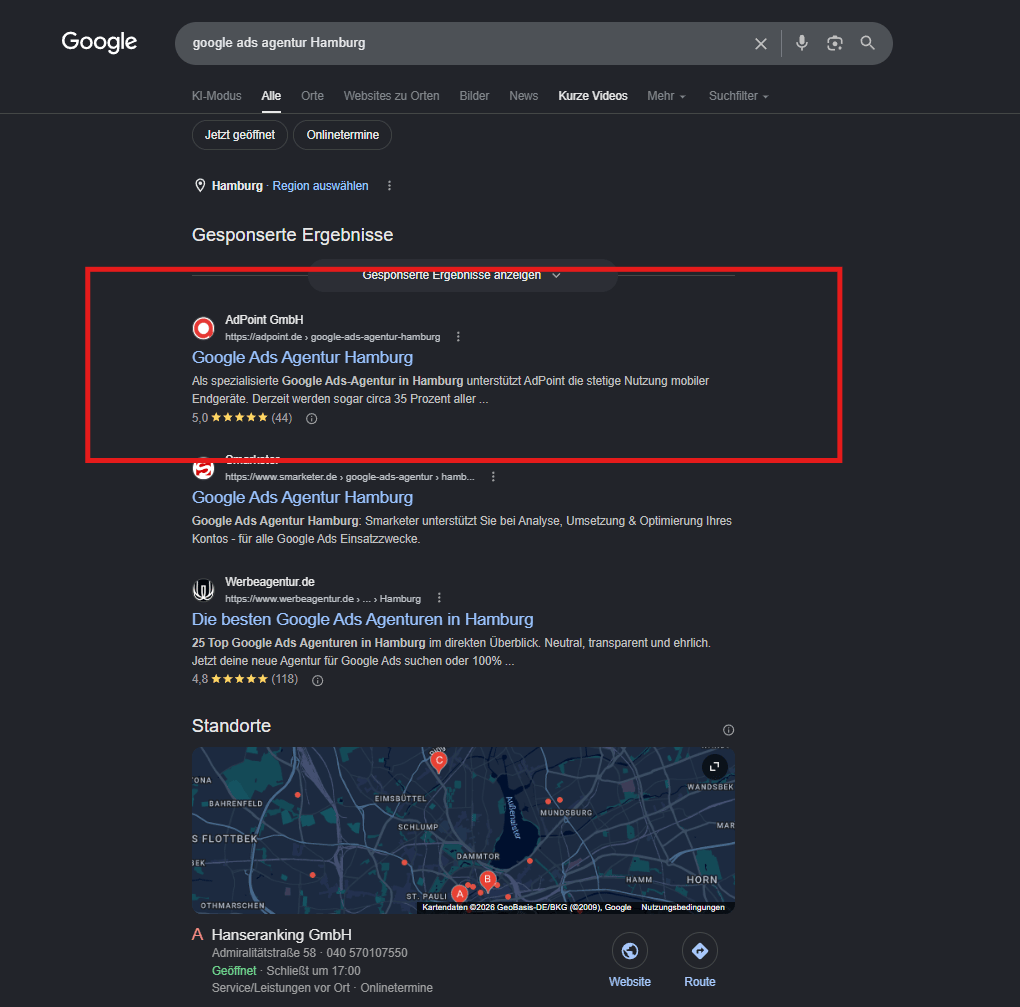Open the three-dot menu beside Region auswählen
Viewport: 1020px width, 1007px height.
pos(389,185)
